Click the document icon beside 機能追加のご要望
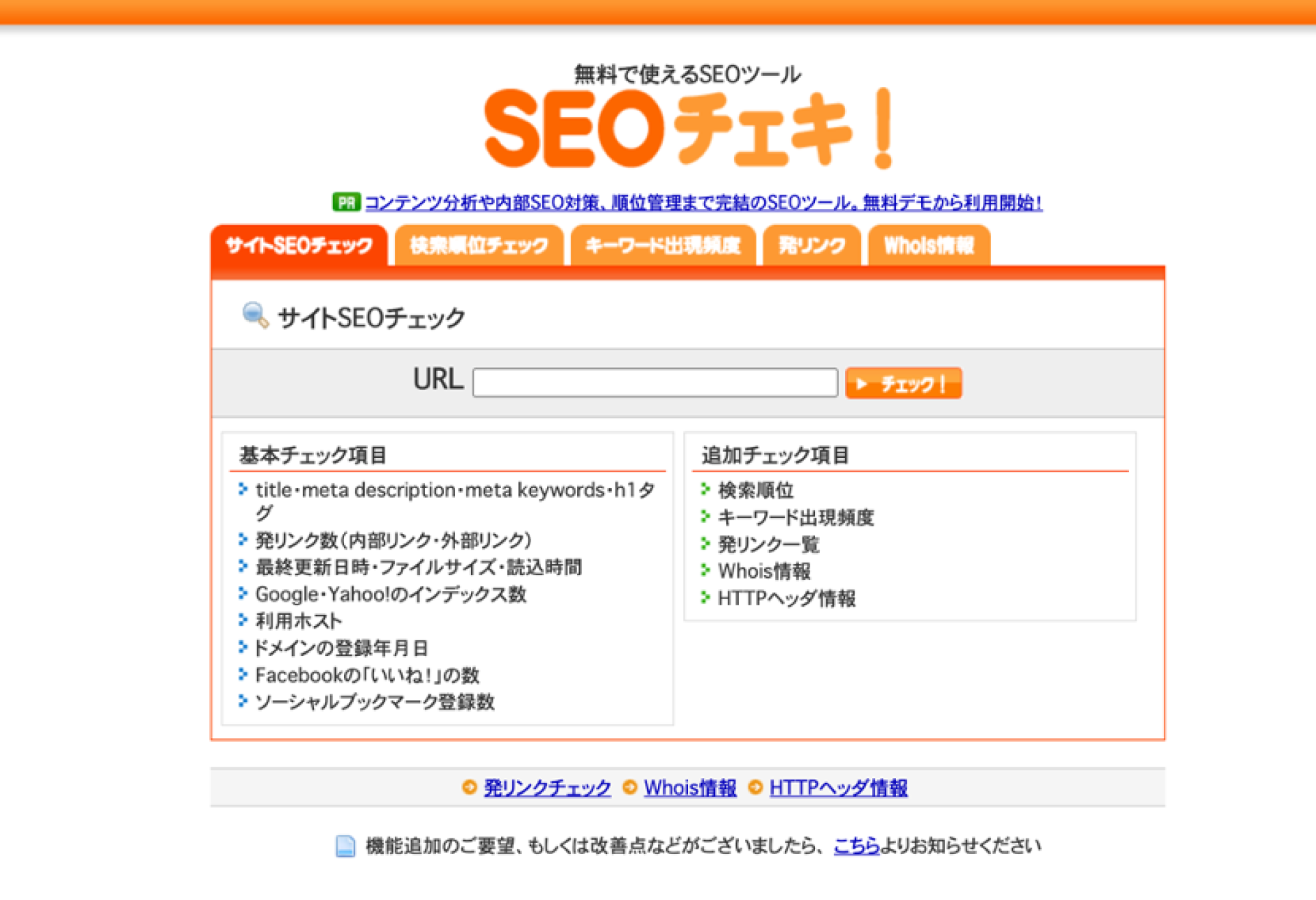This screenshot has width=1316, height=900. [345, 846]
